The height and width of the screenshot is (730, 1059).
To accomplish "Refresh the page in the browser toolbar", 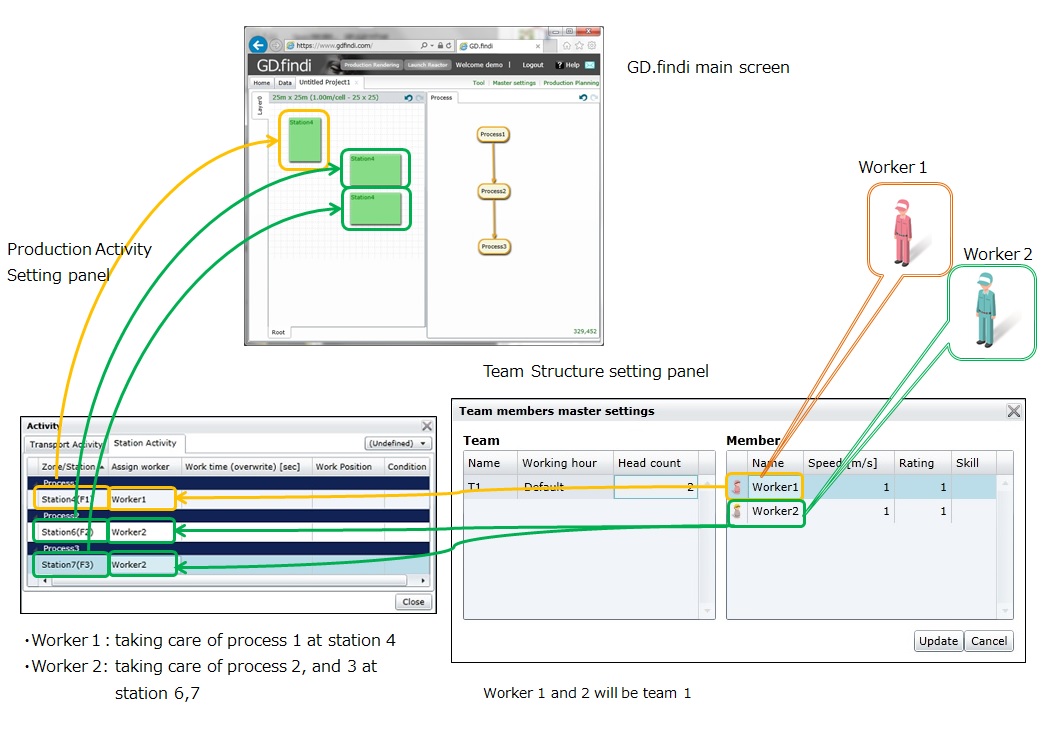I will coord(449,44).
